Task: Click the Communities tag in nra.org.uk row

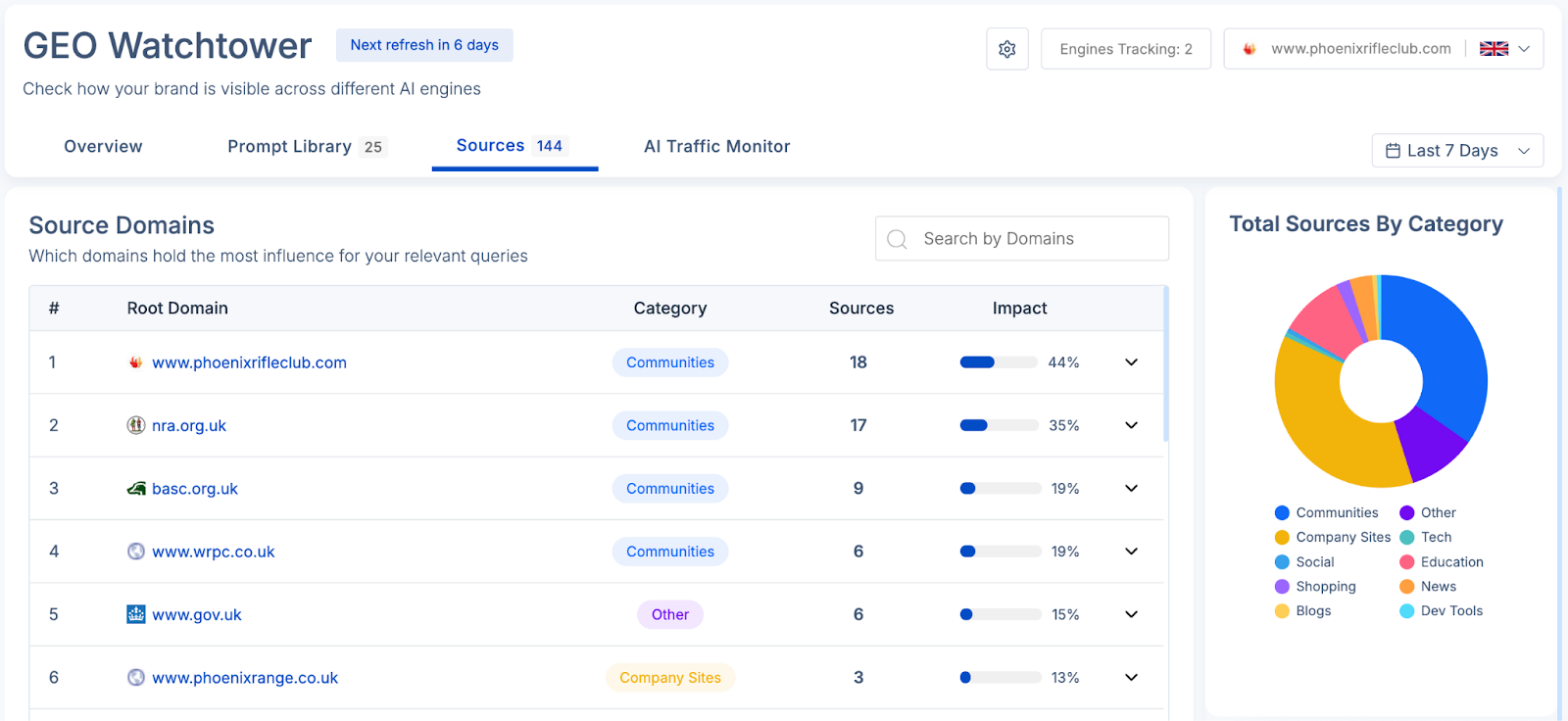Action: point(670,425)
